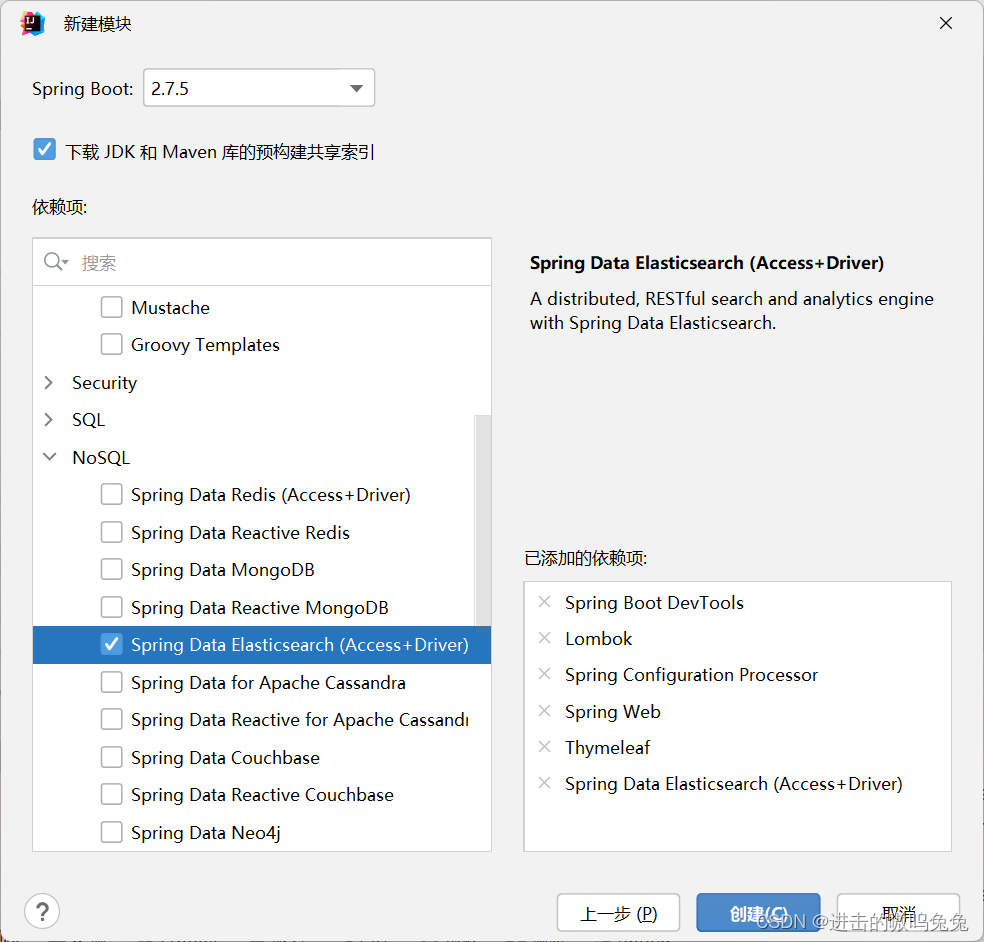Click the 上一步 (P) previous button
The image size is (984, 942).
click(618, 913)
